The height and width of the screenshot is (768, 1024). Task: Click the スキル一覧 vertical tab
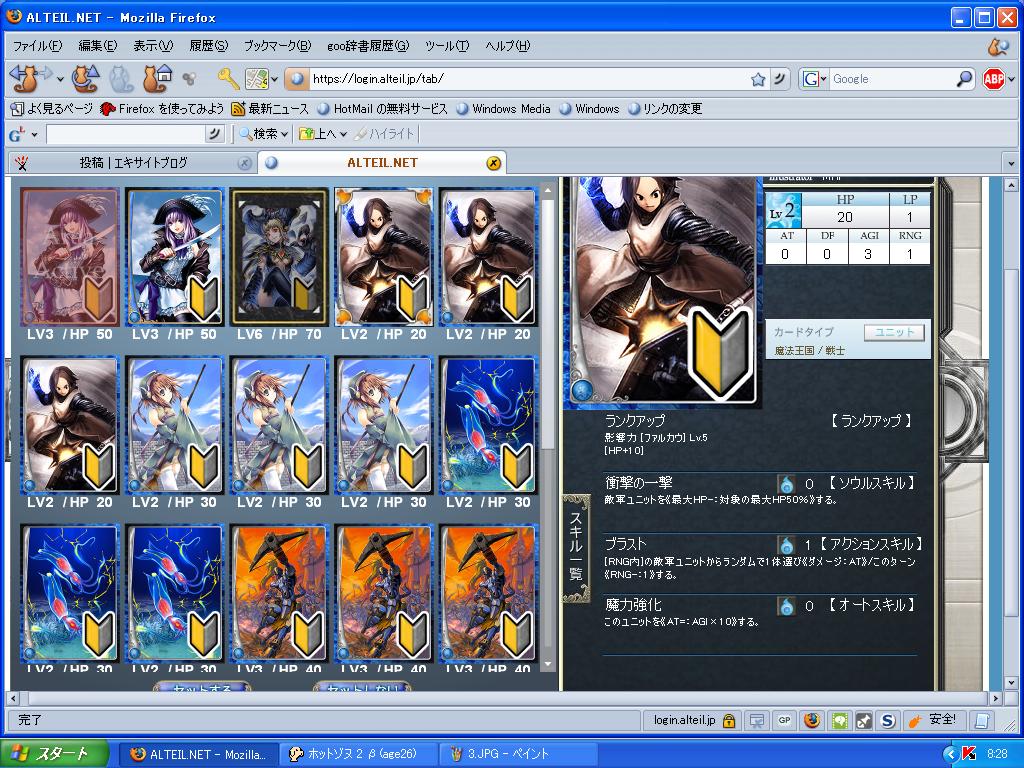pos(576,549)
